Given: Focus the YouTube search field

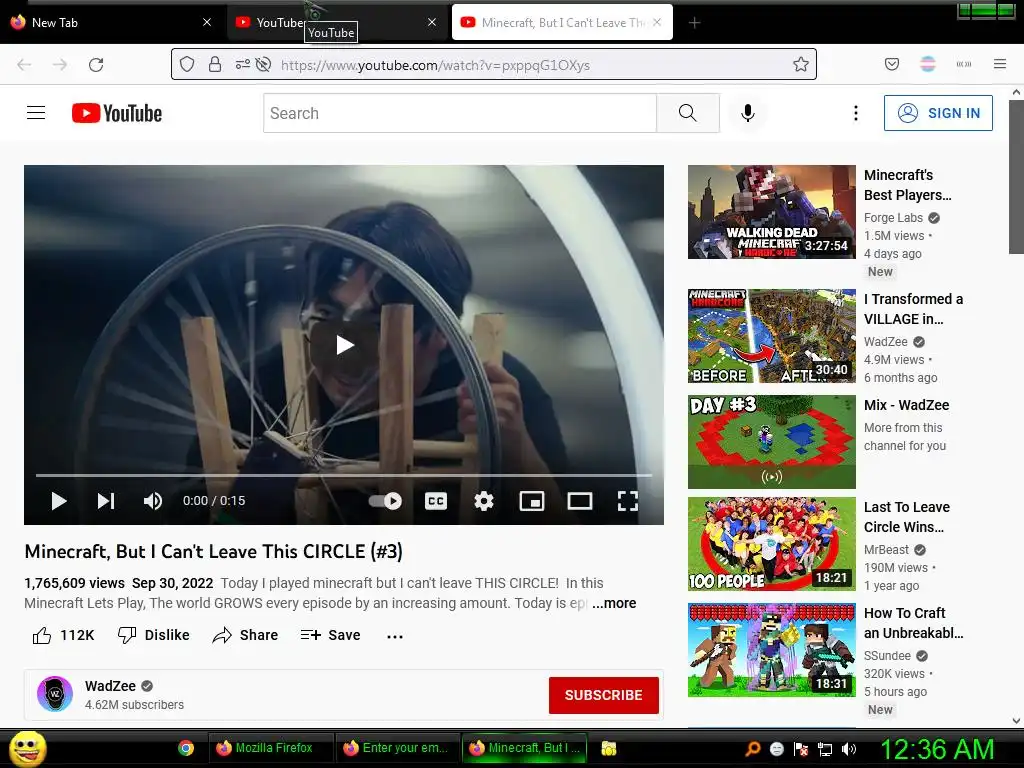Looking at the screenshot, I should click(460, 113).
